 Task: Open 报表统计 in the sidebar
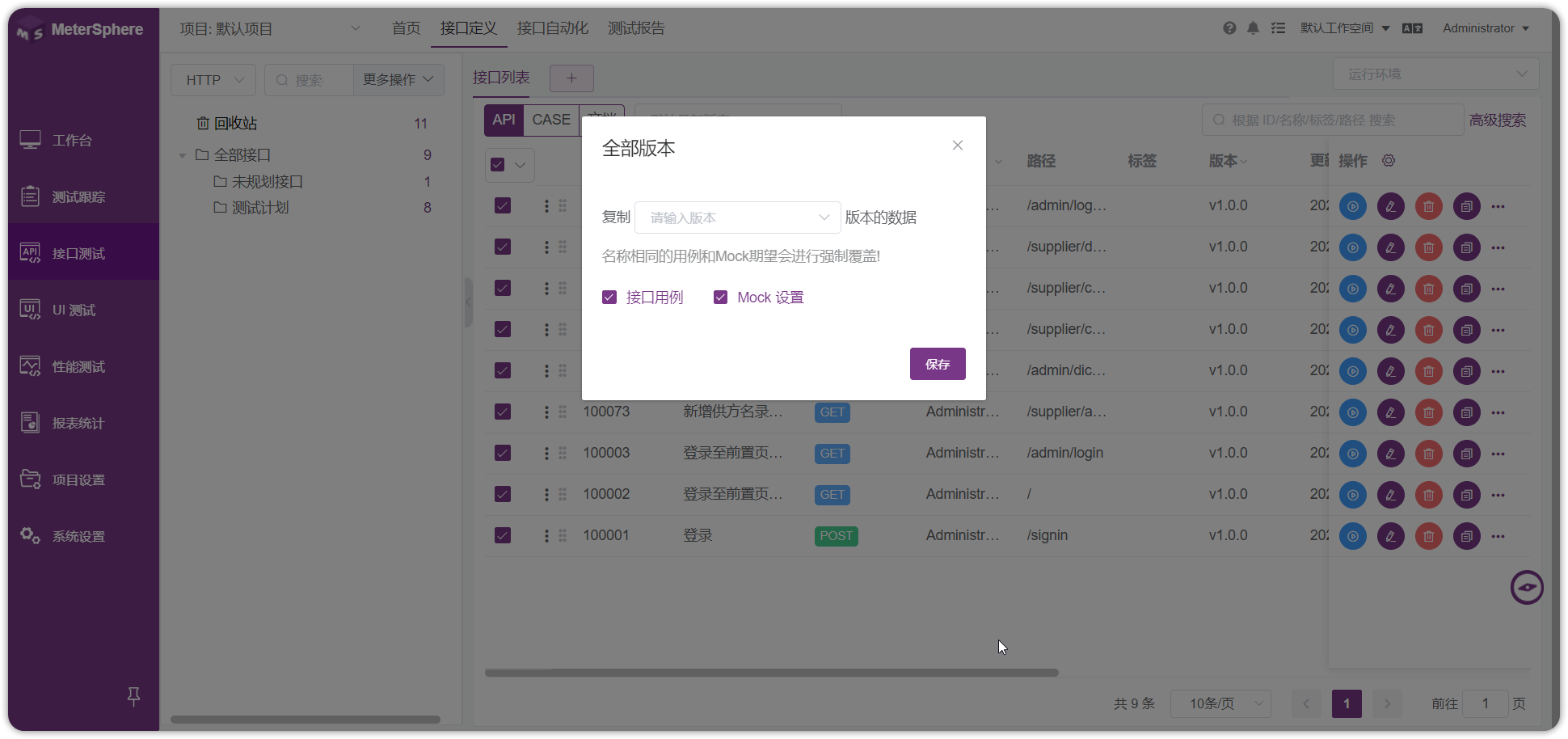click(84, 423)
